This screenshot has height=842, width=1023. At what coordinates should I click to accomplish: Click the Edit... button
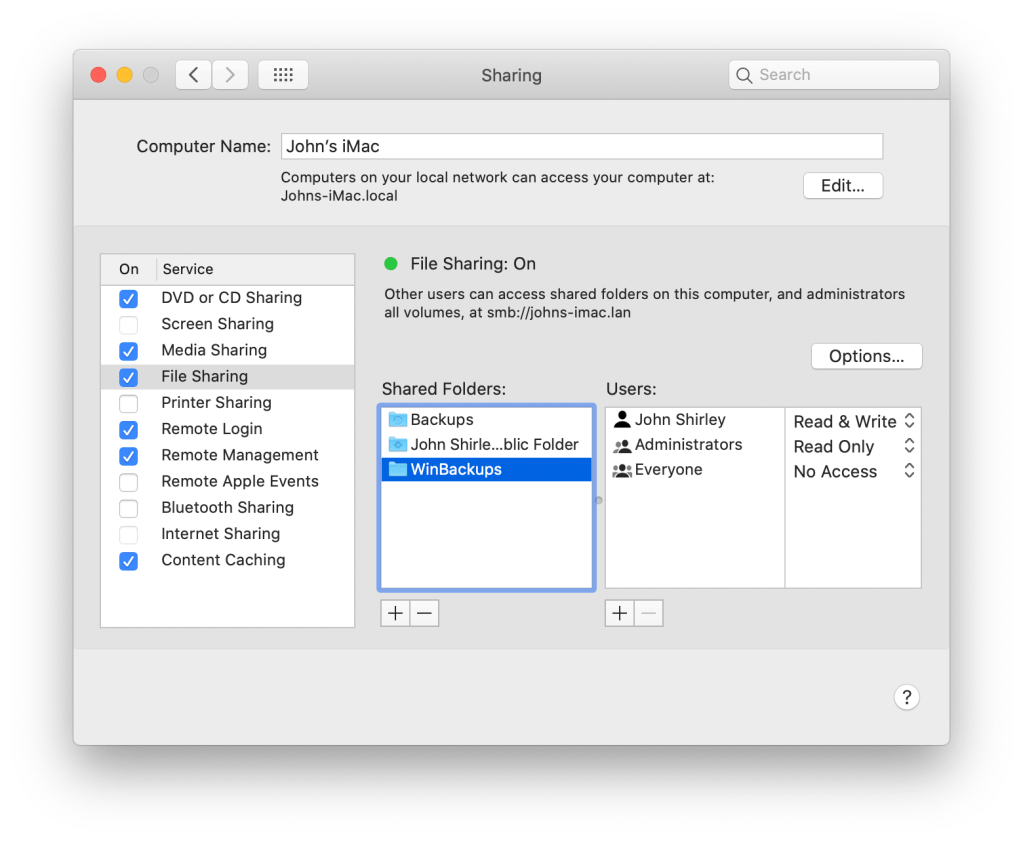click(842, 186)
